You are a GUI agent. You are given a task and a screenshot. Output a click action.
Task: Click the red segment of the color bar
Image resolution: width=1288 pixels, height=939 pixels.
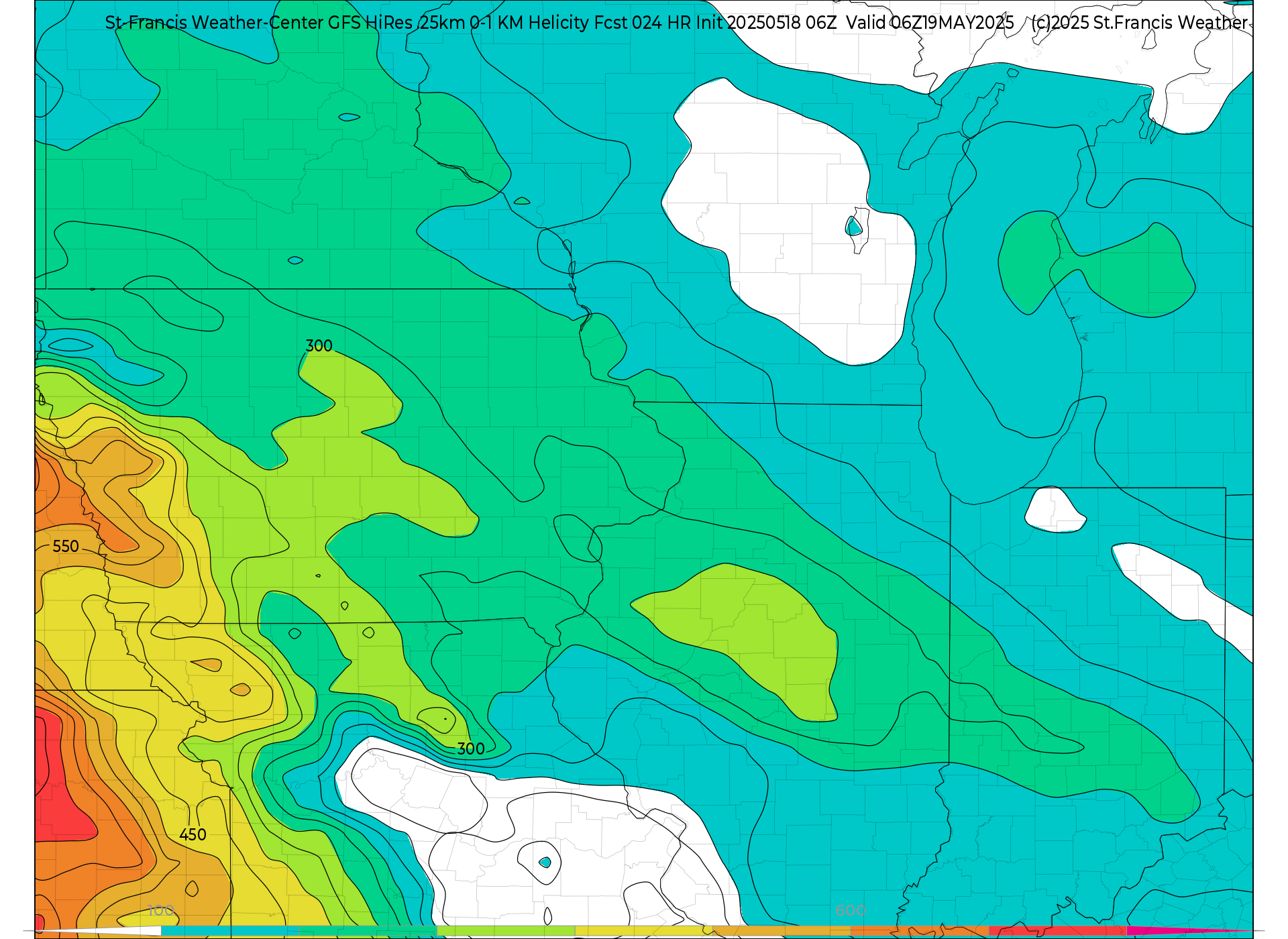(1059, 931)
